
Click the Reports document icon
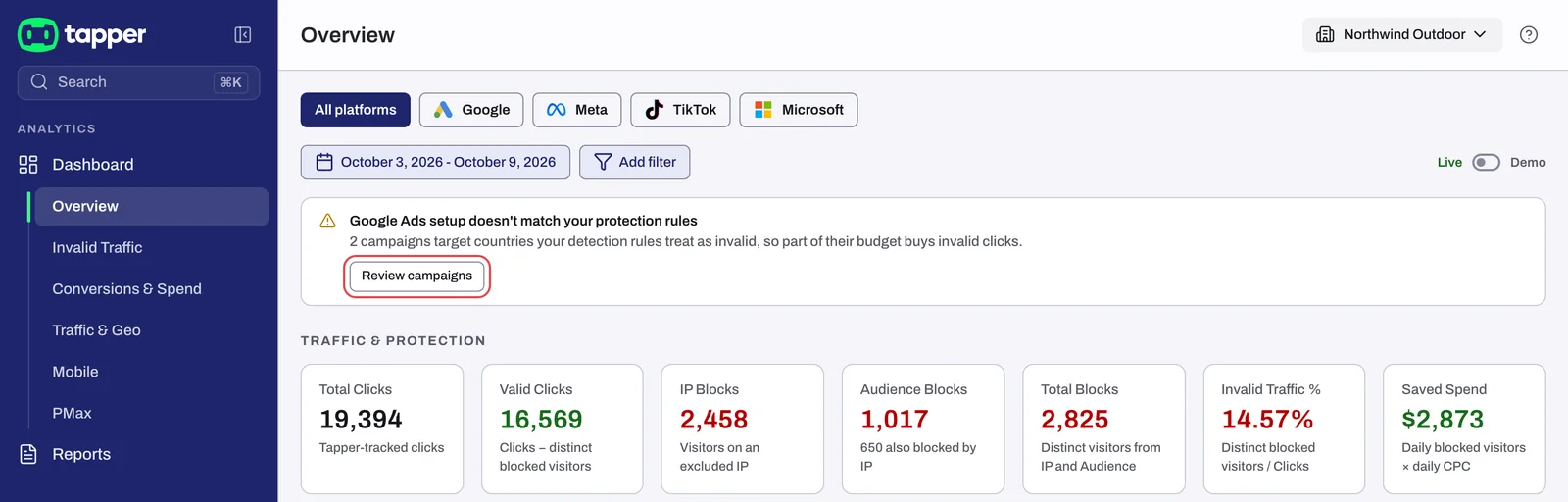pyautogui.click(x=28, y=454)
